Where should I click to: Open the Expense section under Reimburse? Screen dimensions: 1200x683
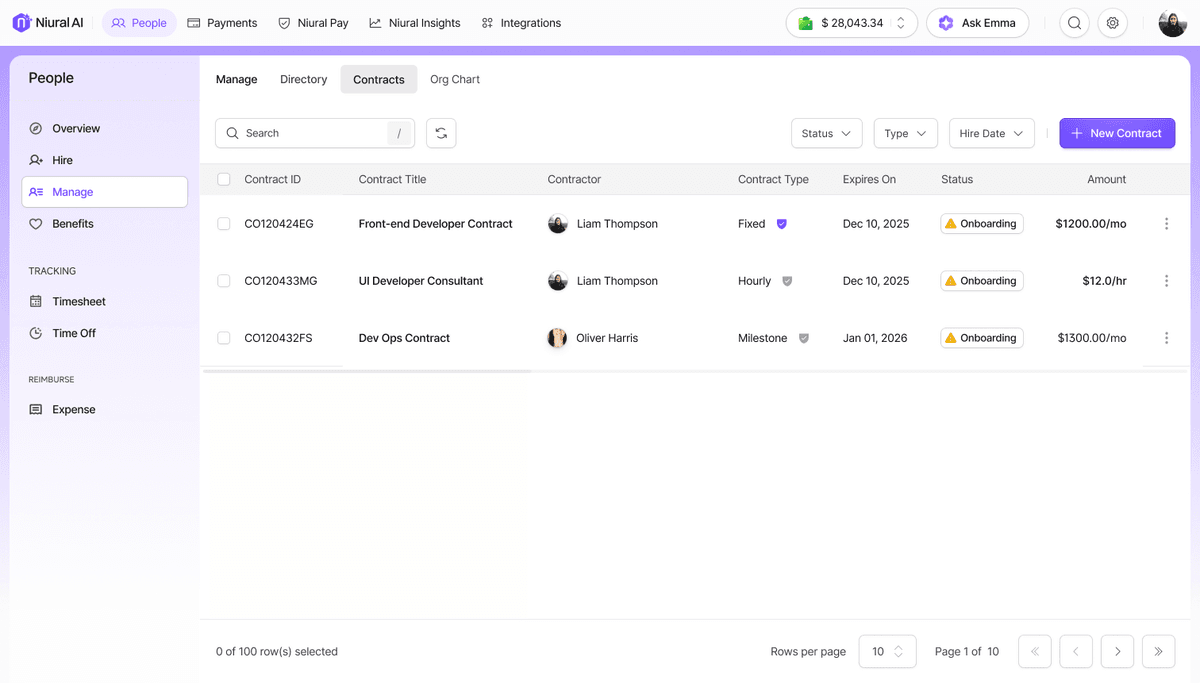tap(75, 409)
